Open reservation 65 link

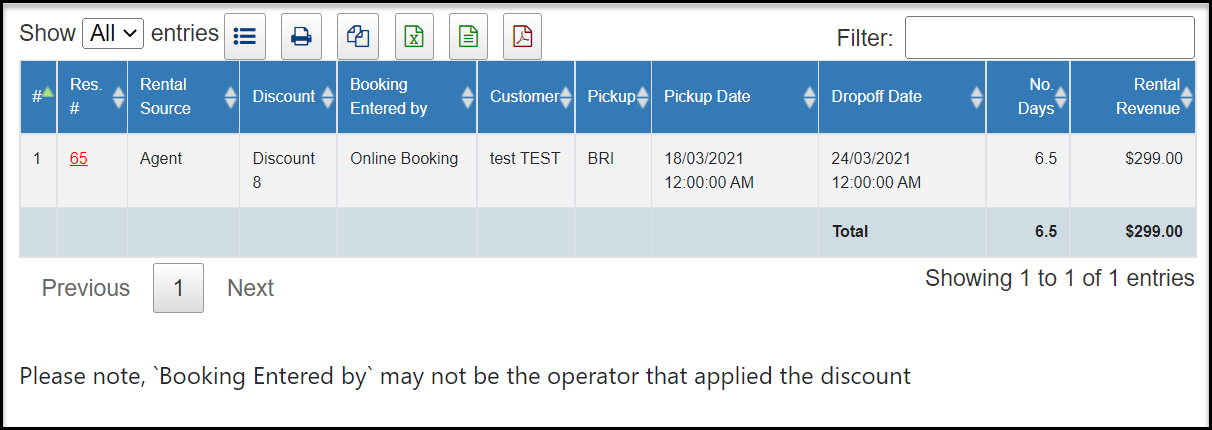click(79, 158)
